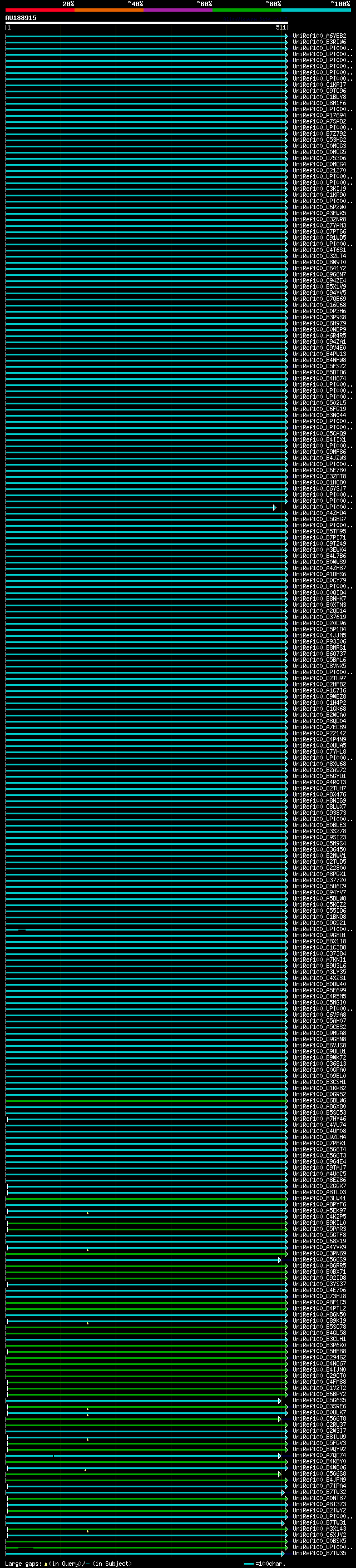Screen dimensions: 356x1568
Task: Select the red 20% color legend segment
Action: 40,10
